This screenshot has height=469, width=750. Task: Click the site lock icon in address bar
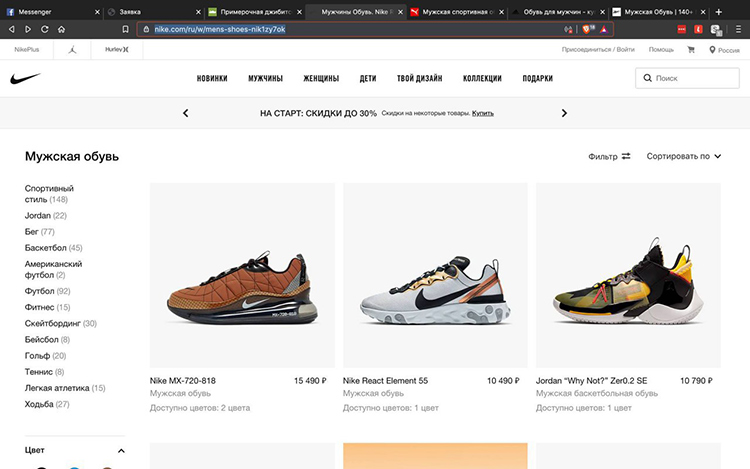pyautogui.click(x=146, y=29)
